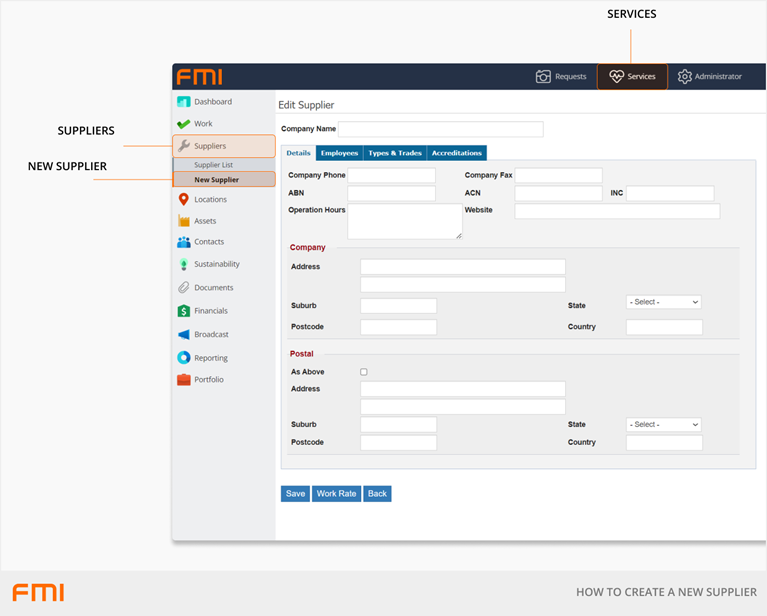Open Locations via the map pin icon
This screenshot has height=616, width=767.
(x=184, y=200)
